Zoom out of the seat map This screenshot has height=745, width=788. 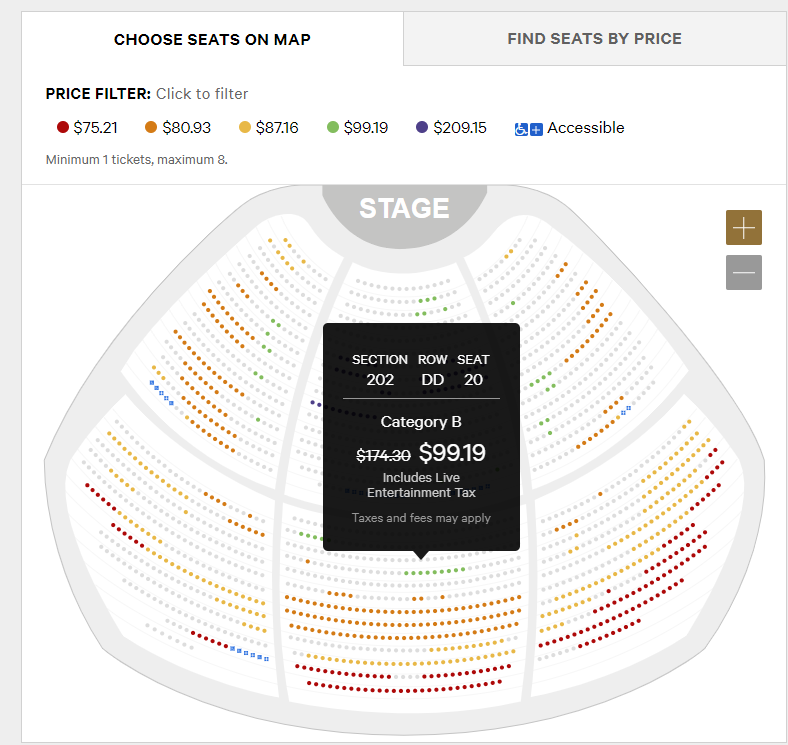tap(743, 272)
